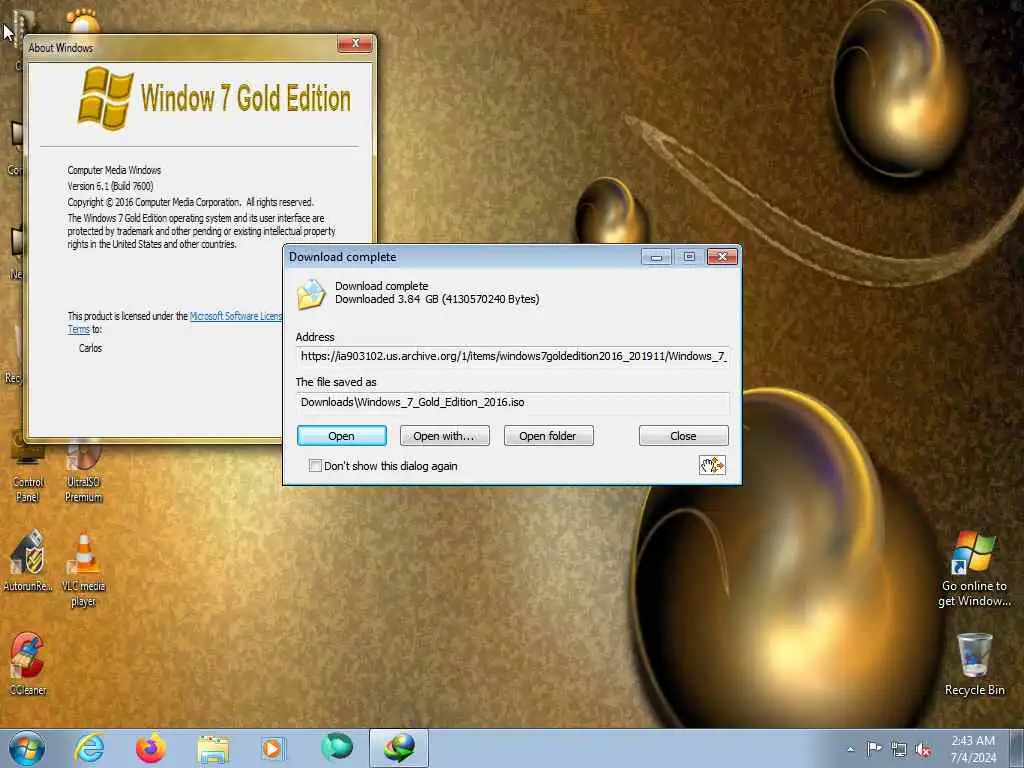Show hidden system tray icons arrow
The height and width of the screenshot is (768, 1024).
click(850, 749)
